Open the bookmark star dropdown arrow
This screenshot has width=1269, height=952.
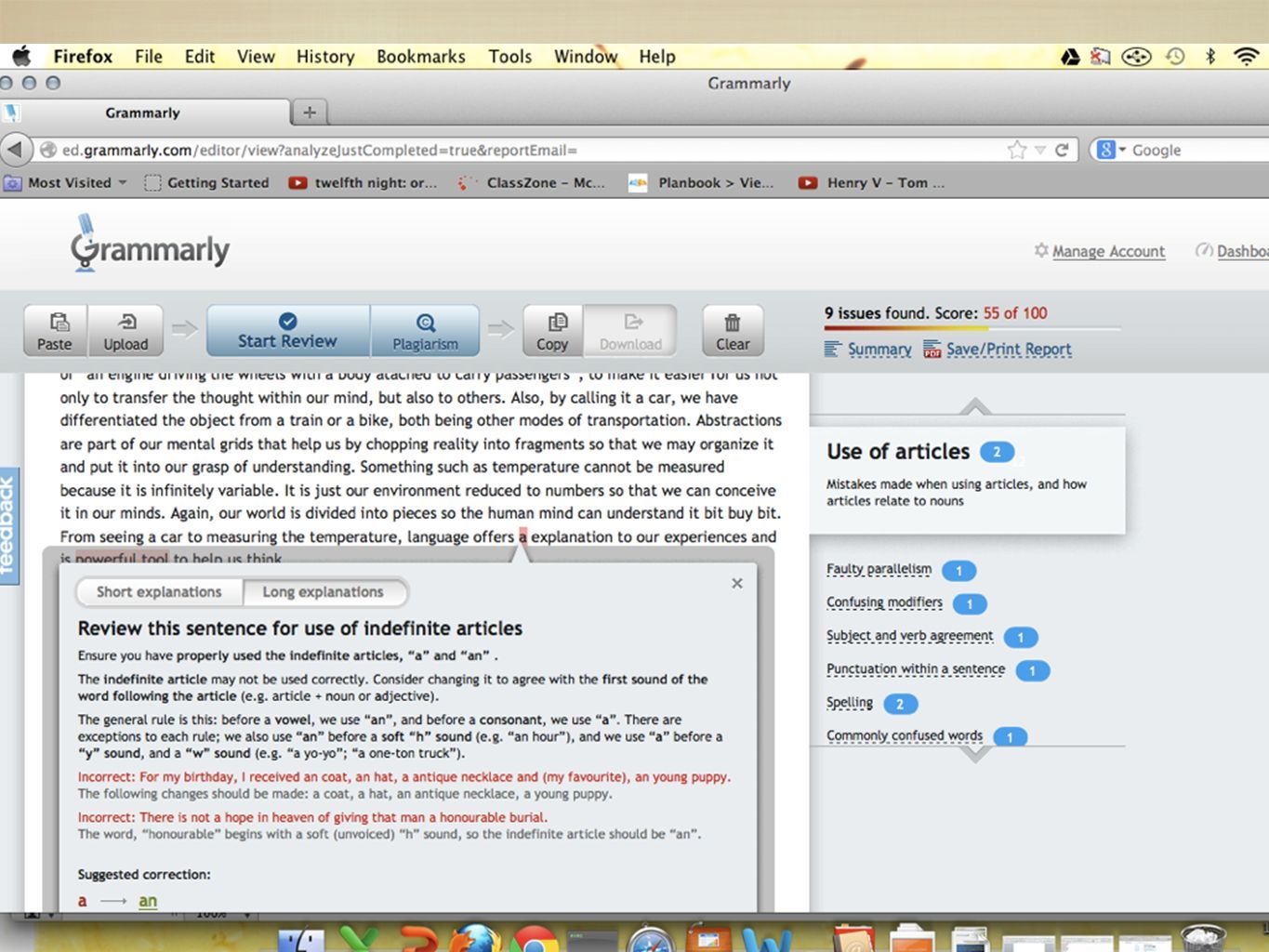1040,150
